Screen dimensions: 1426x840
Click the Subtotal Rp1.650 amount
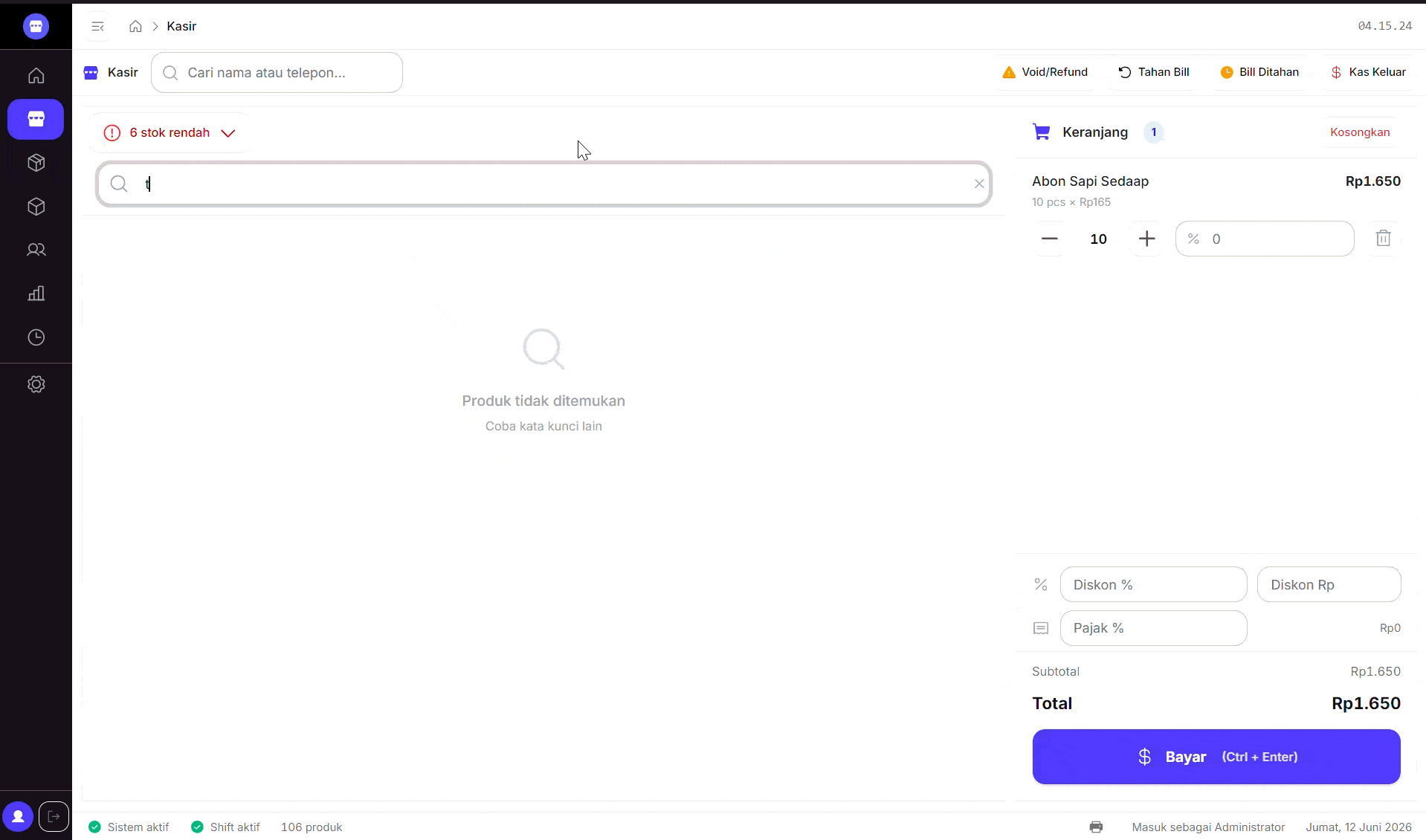click(x=1375, y=671)
